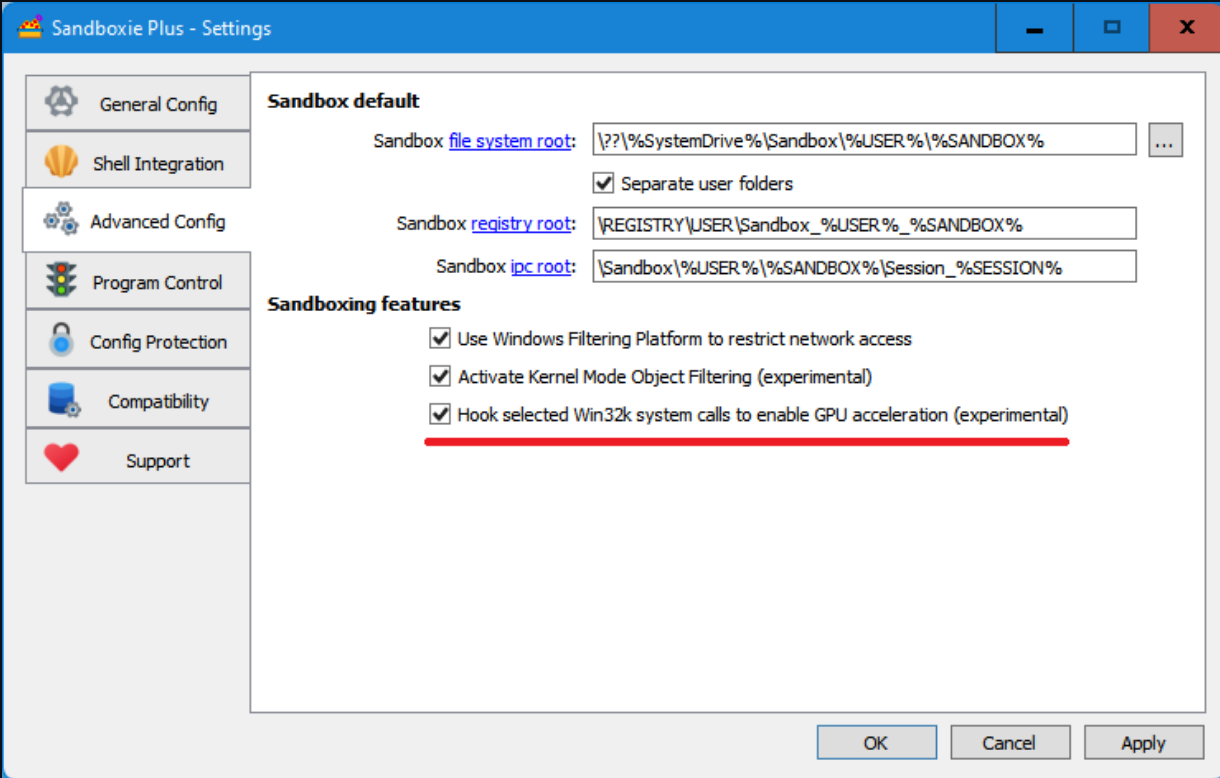Go to Program Control tab
The width and height of the screenshot is (1220, 778).
(x=138, y=282)
